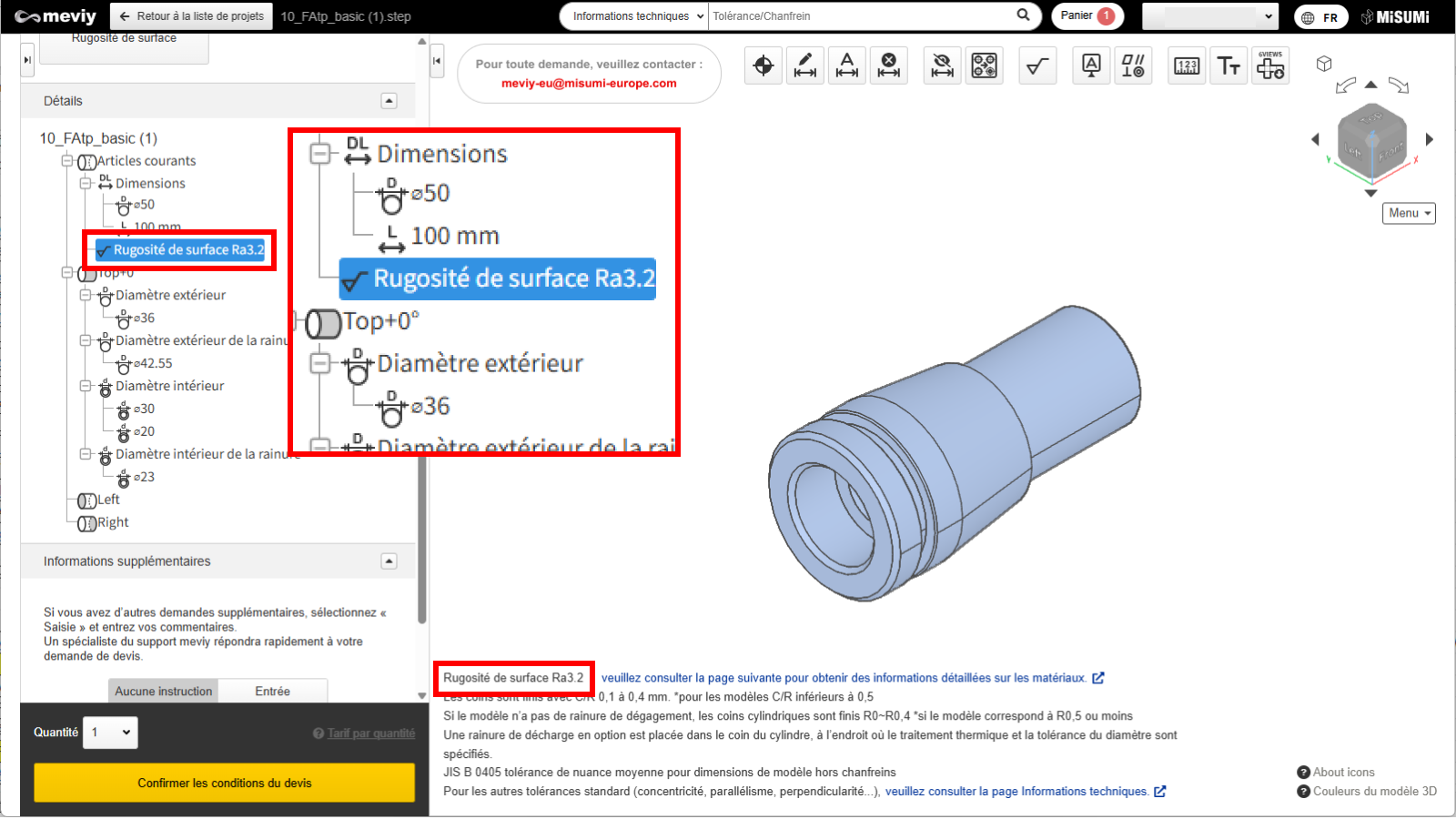Screen dimensions: 1456x819
Task: Click the Tolérance/Chanfrein search field
Action: pos(860,16)
